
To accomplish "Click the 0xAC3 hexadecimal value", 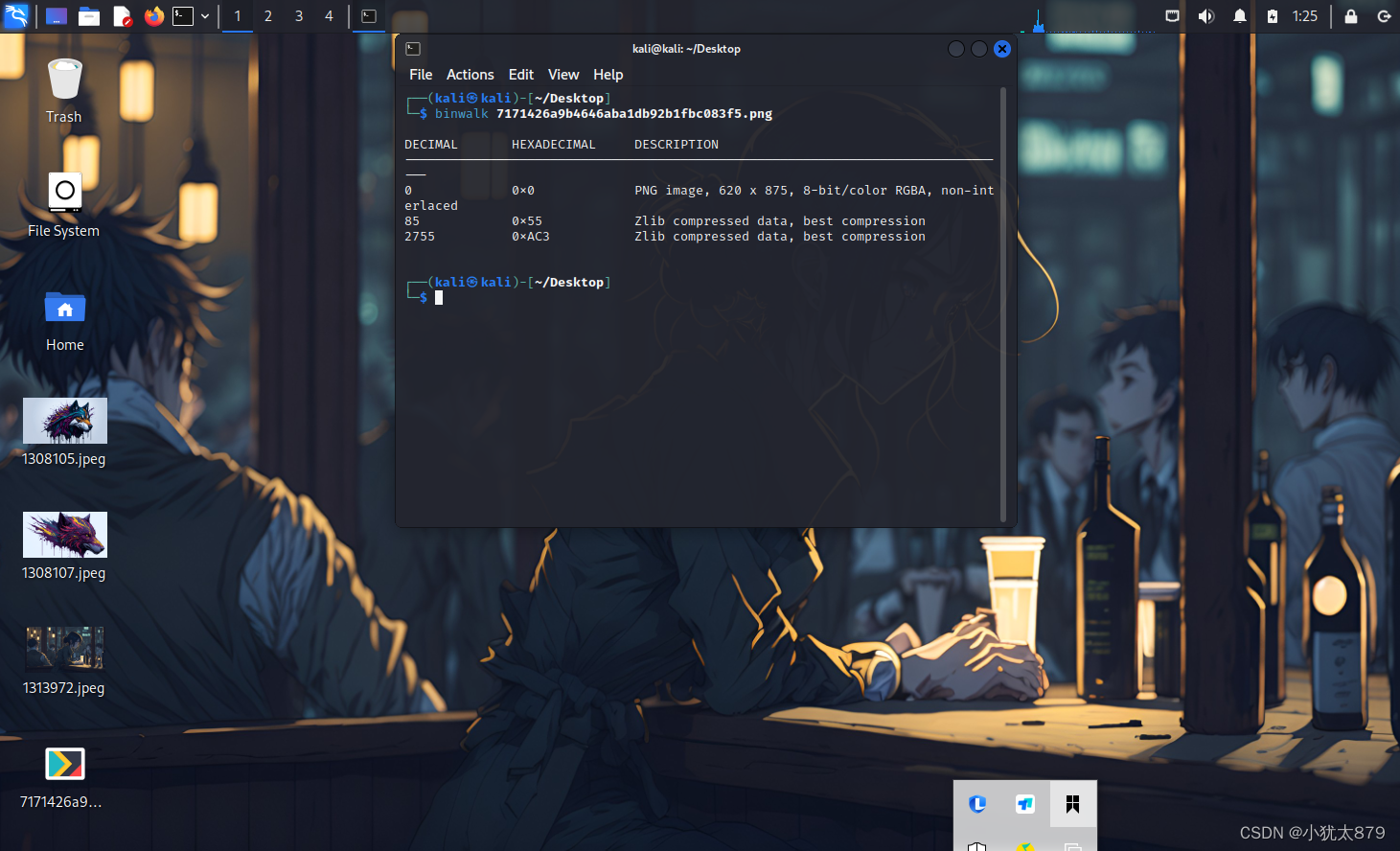I will coord(531,237).
